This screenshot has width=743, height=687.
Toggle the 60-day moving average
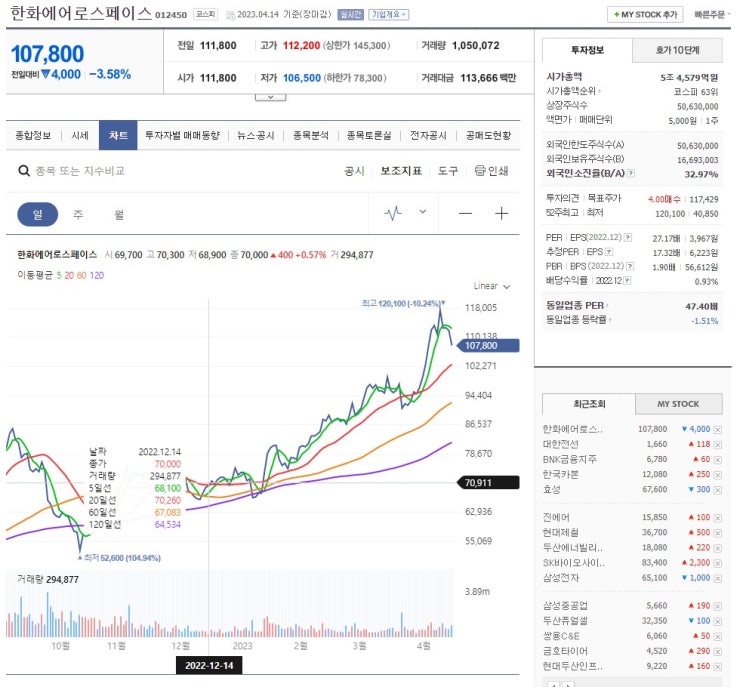point(82,275)
